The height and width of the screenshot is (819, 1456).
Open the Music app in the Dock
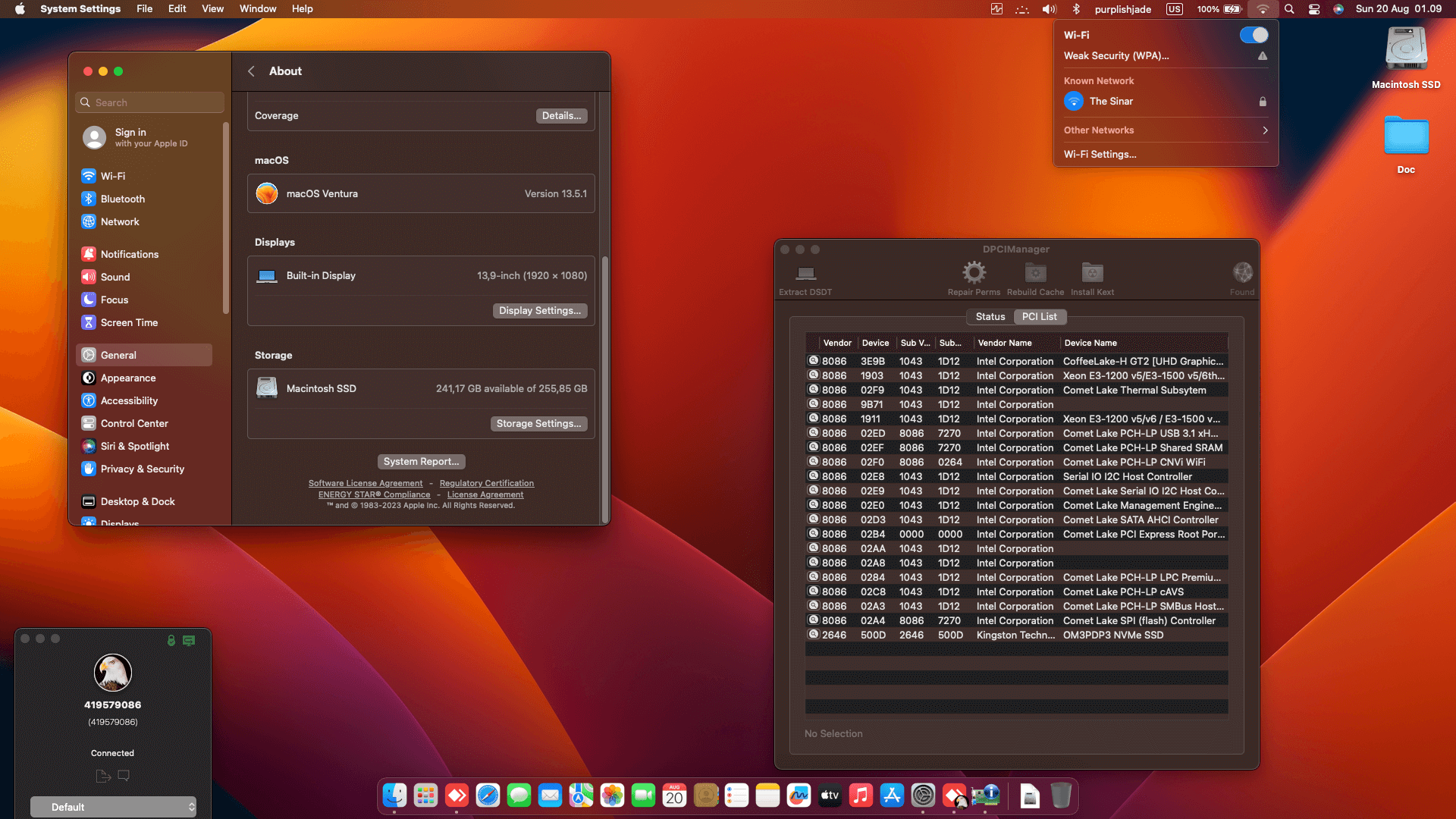(861, 795)
